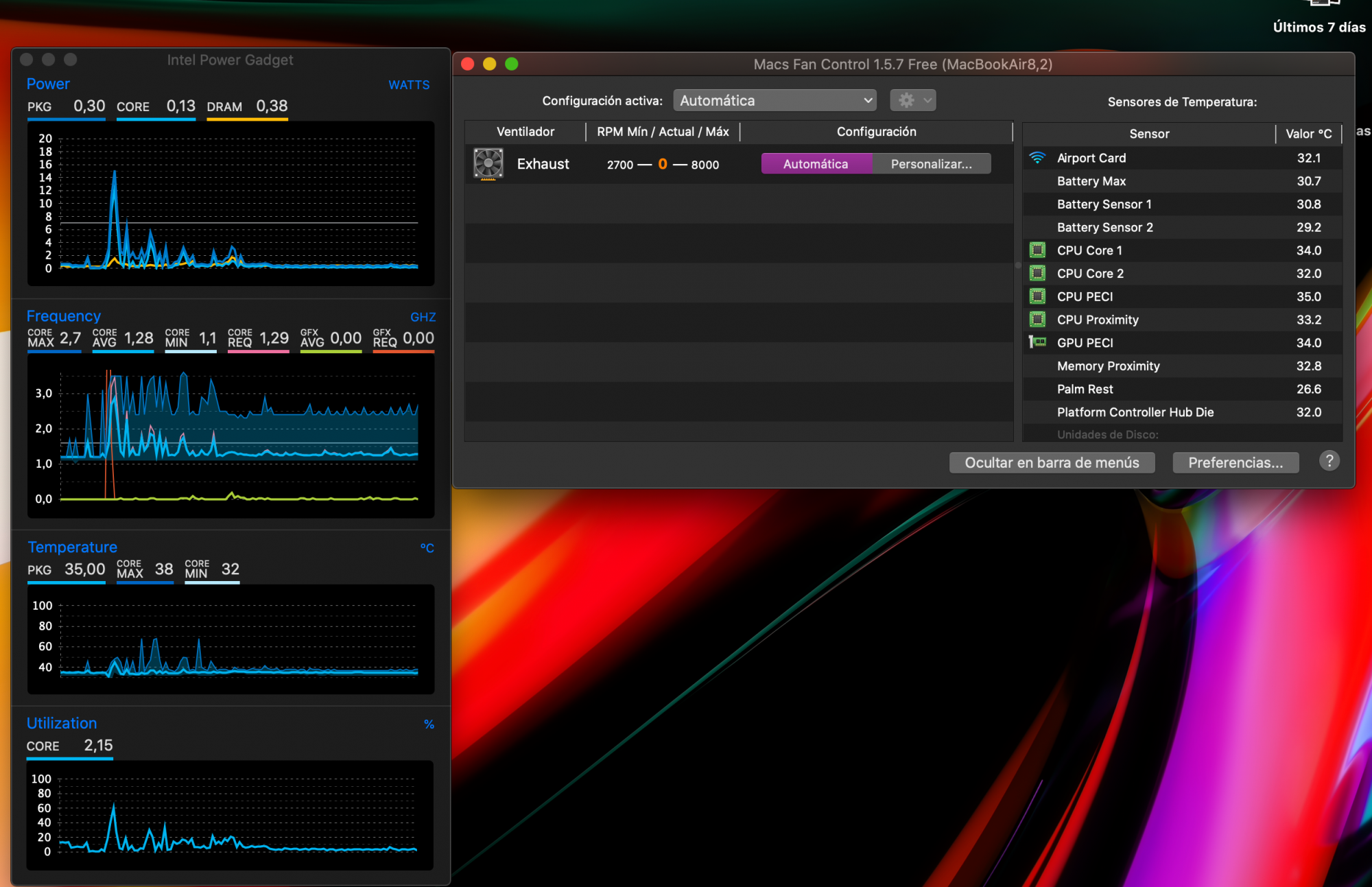
Task: Click the Power heading in Intel Power Gadget
Action: pyautogui.click(x=48, y=84)
